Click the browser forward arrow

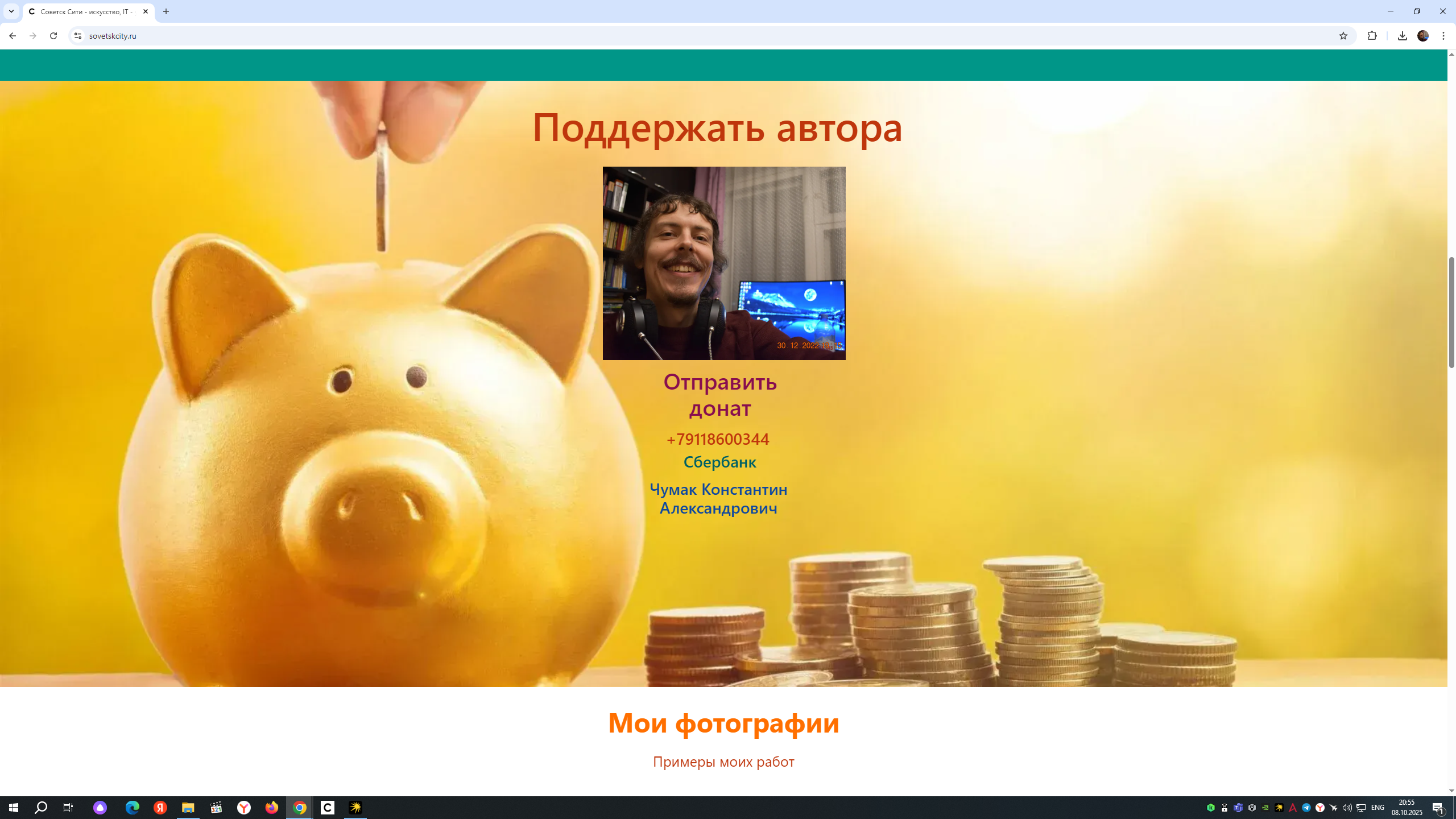33,36
